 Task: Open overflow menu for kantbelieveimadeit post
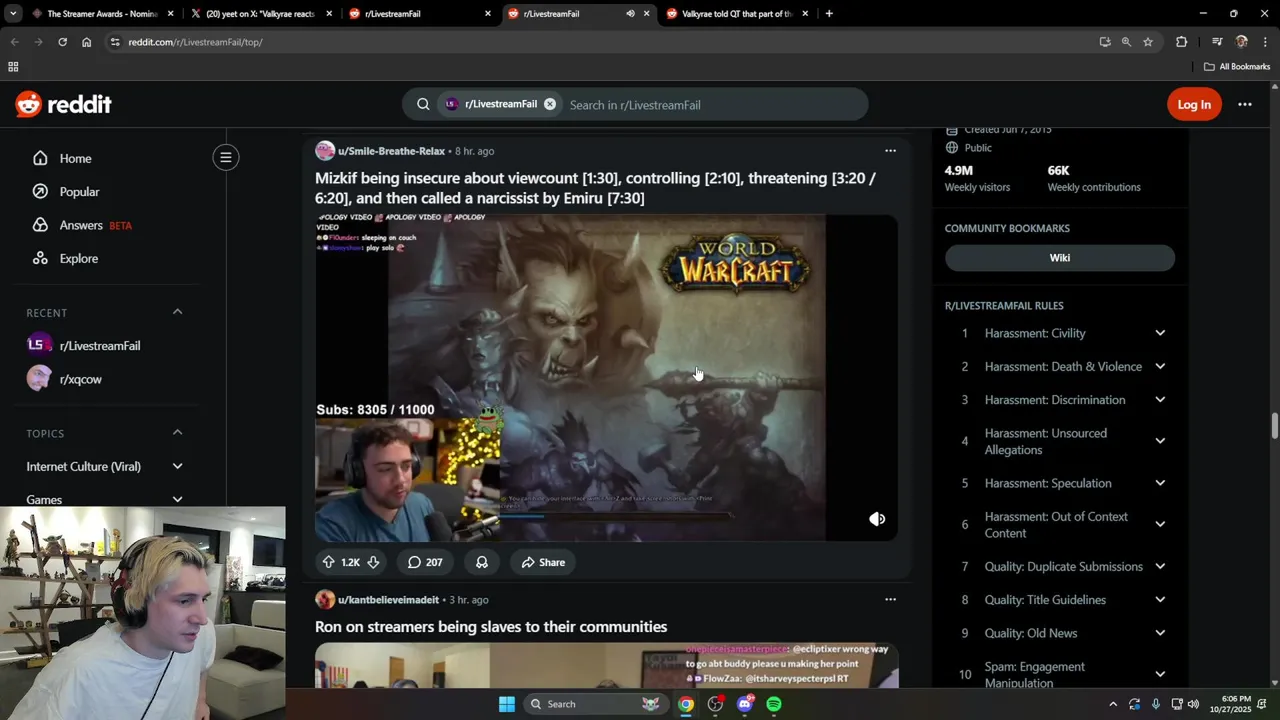(x=890, y=599)
